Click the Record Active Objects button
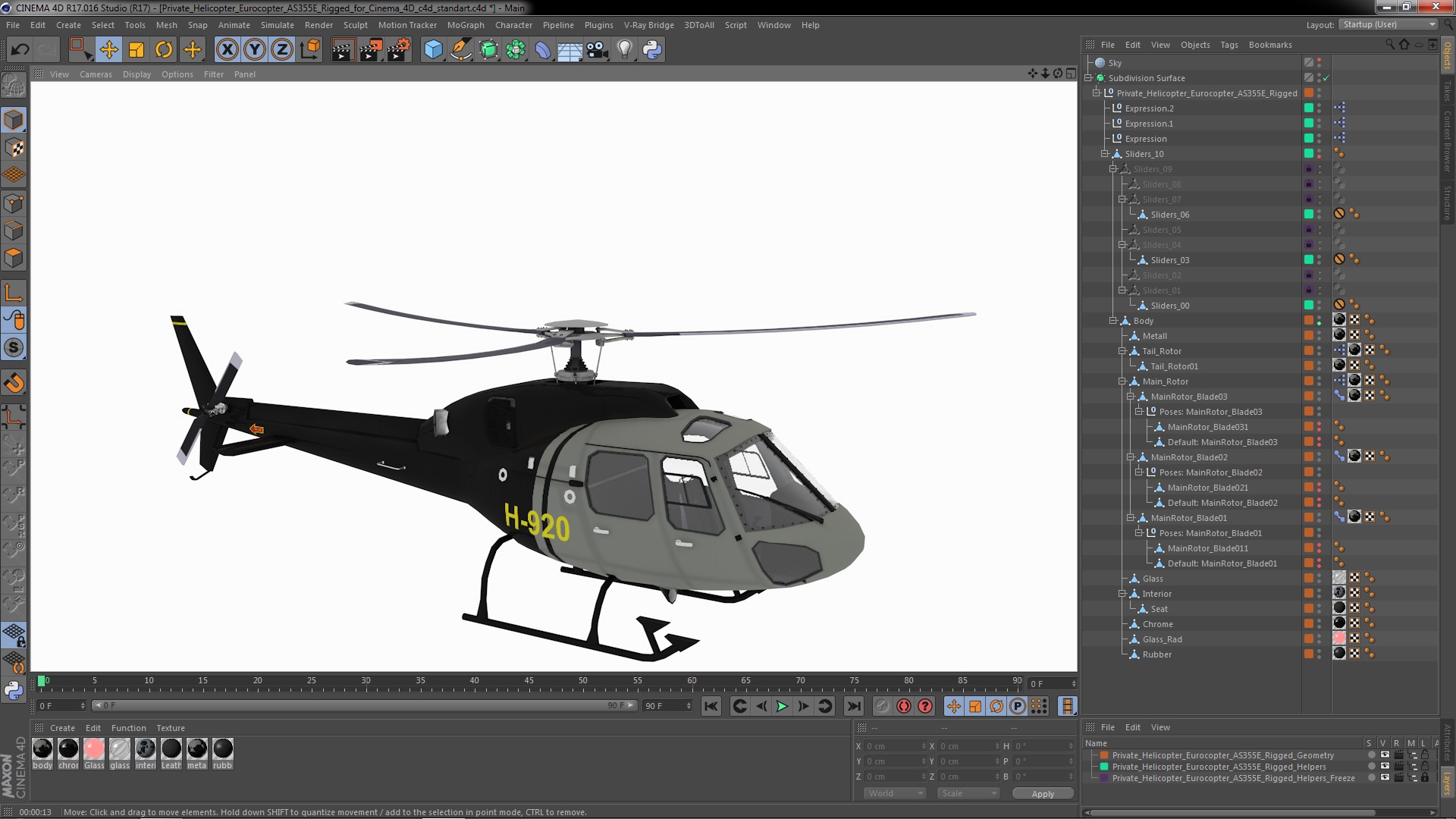This screenshot has height=819, width=1456. [x=882, y=706]
